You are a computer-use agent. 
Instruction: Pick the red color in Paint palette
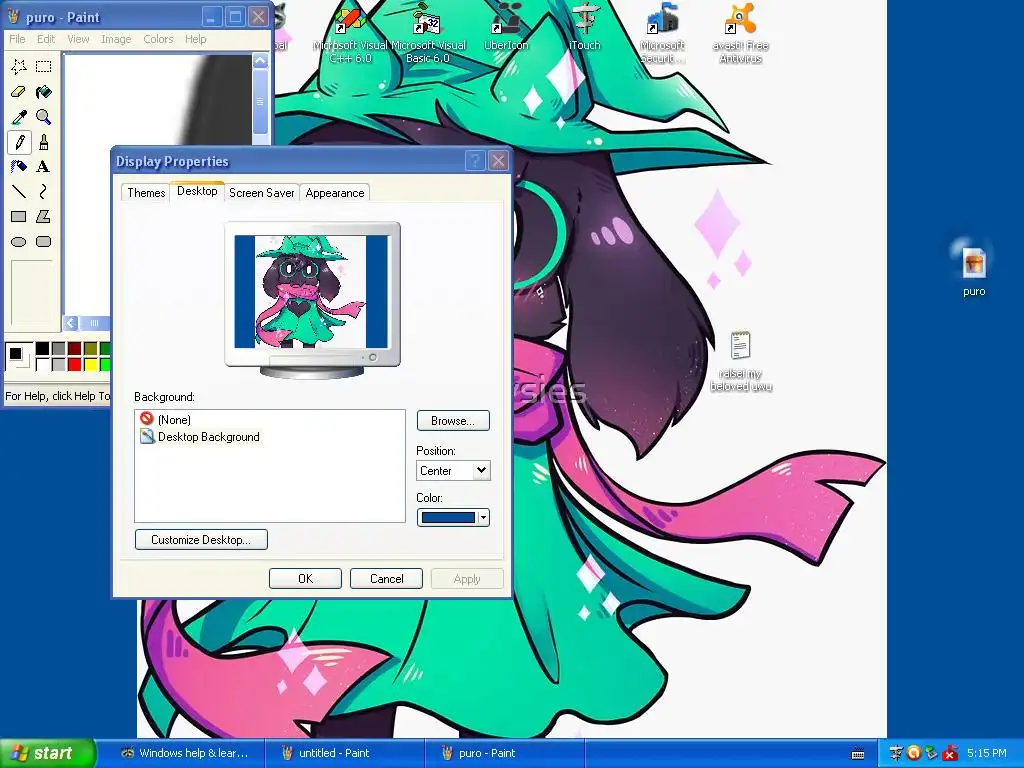coord(74,364)
